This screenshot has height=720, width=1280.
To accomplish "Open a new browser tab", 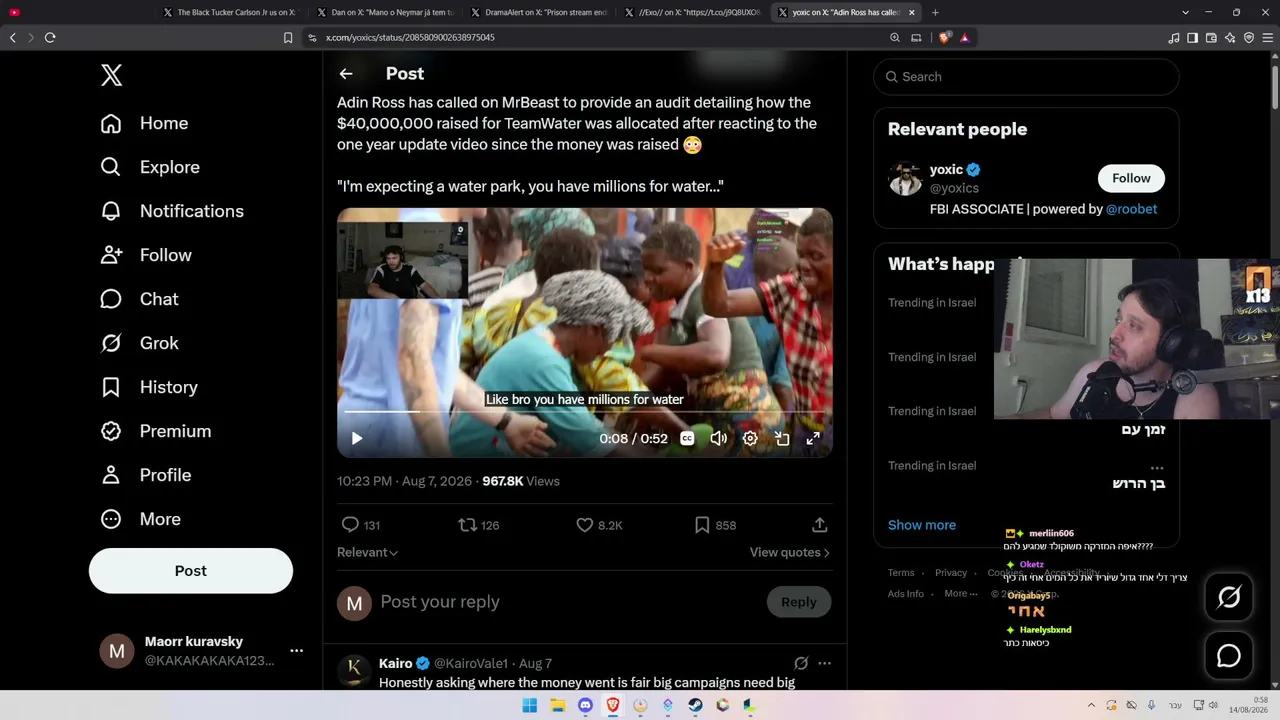I will pyautogui.click(x=935, y=12).
